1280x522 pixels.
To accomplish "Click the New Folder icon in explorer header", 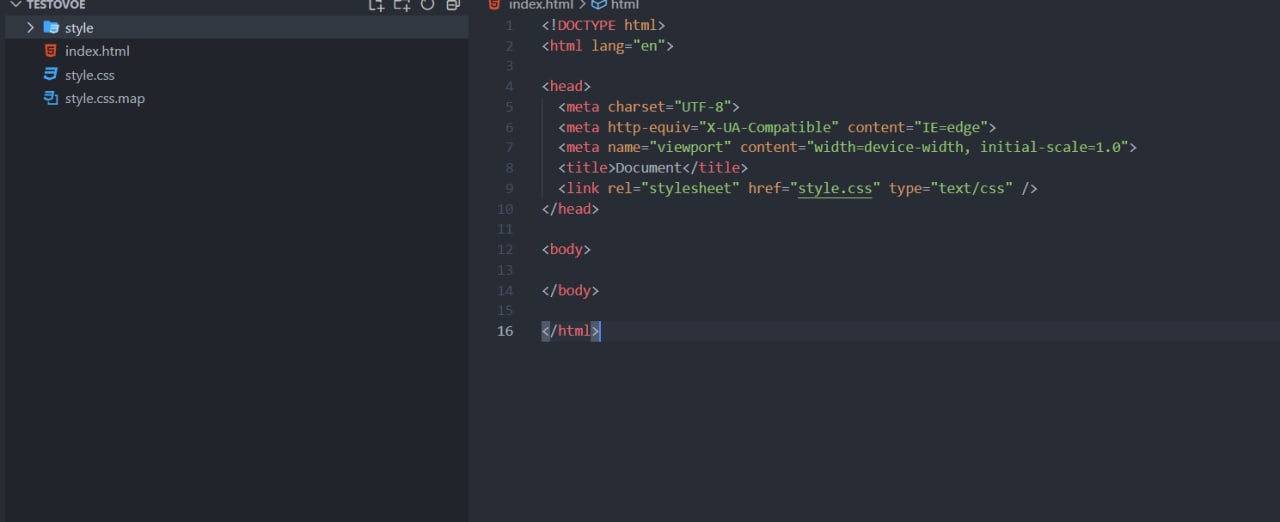I will [402, 5].
